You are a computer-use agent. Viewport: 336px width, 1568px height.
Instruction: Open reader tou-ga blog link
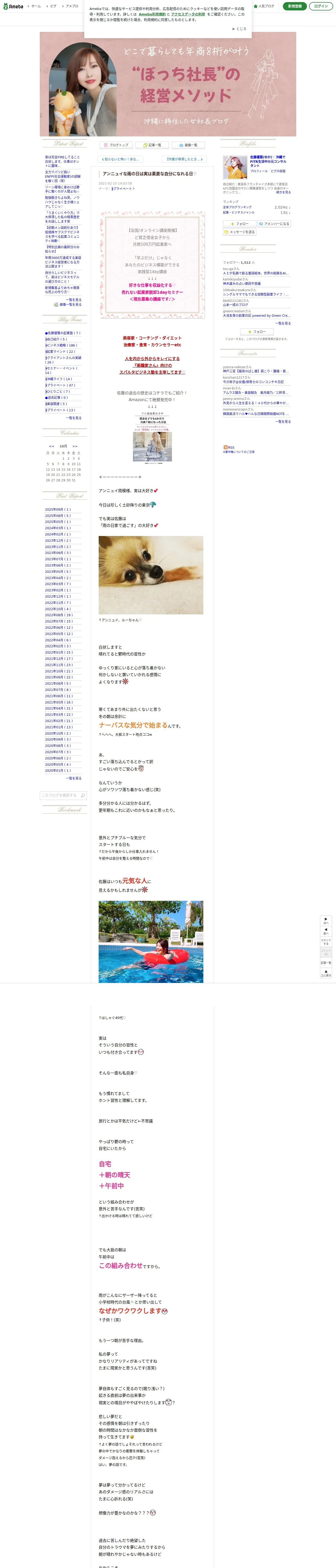[256, 273]
